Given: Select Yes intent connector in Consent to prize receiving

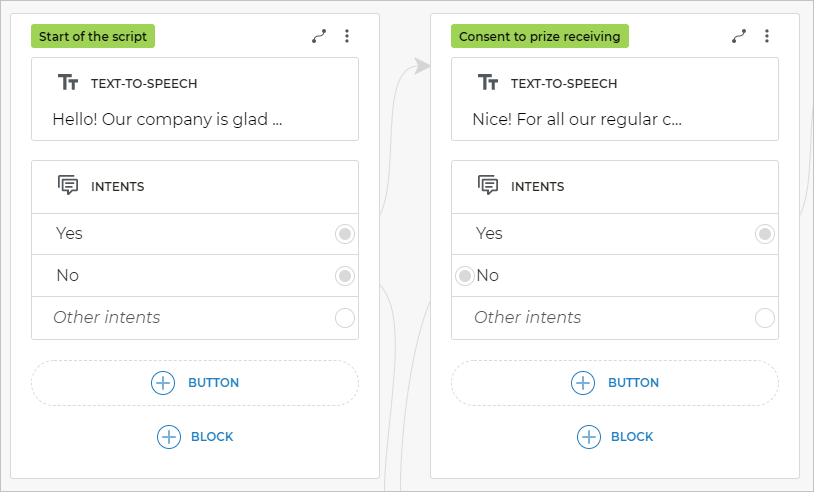Looking at the screenshot, I should click(765, 234).
